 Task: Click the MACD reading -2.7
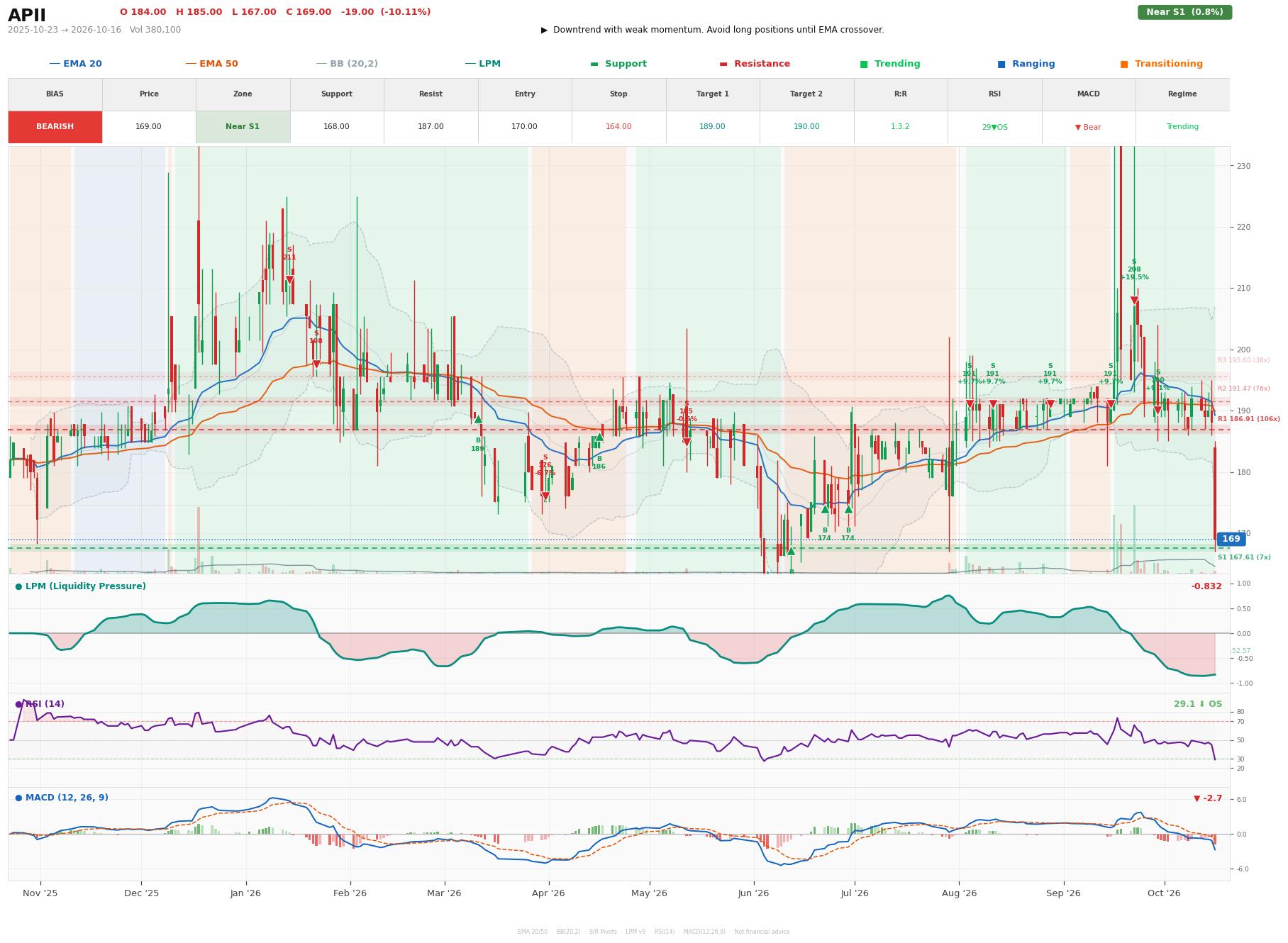(x=1208, y=798)
